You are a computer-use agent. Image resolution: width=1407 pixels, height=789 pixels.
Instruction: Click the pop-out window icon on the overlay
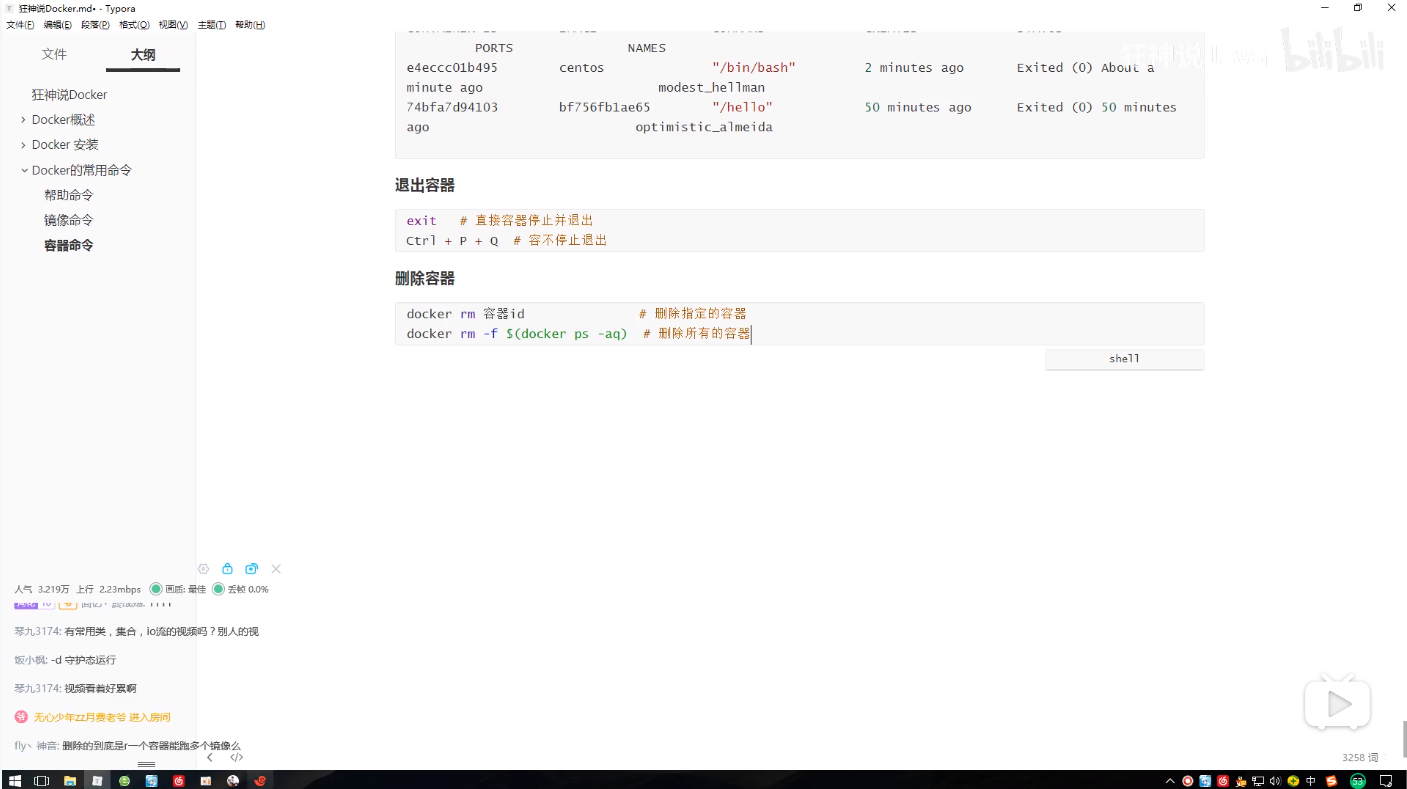click(252, 569)
